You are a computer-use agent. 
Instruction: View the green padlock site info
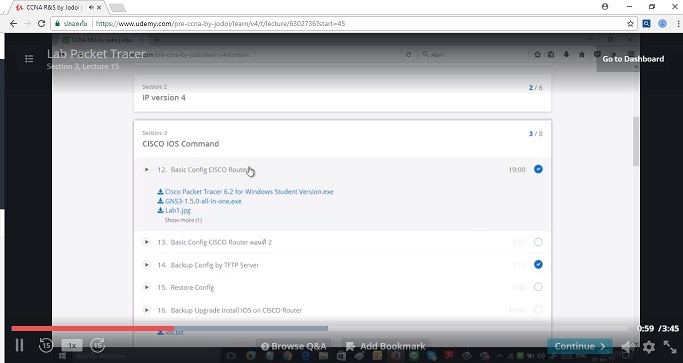[x=58, y=24]
